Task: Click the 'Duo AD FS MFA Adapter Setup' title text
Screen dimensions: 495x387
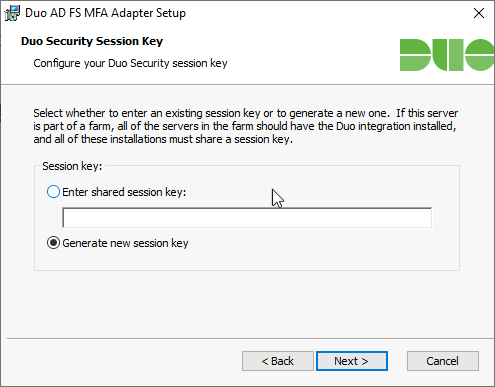Action: click(x=105, y=13)
